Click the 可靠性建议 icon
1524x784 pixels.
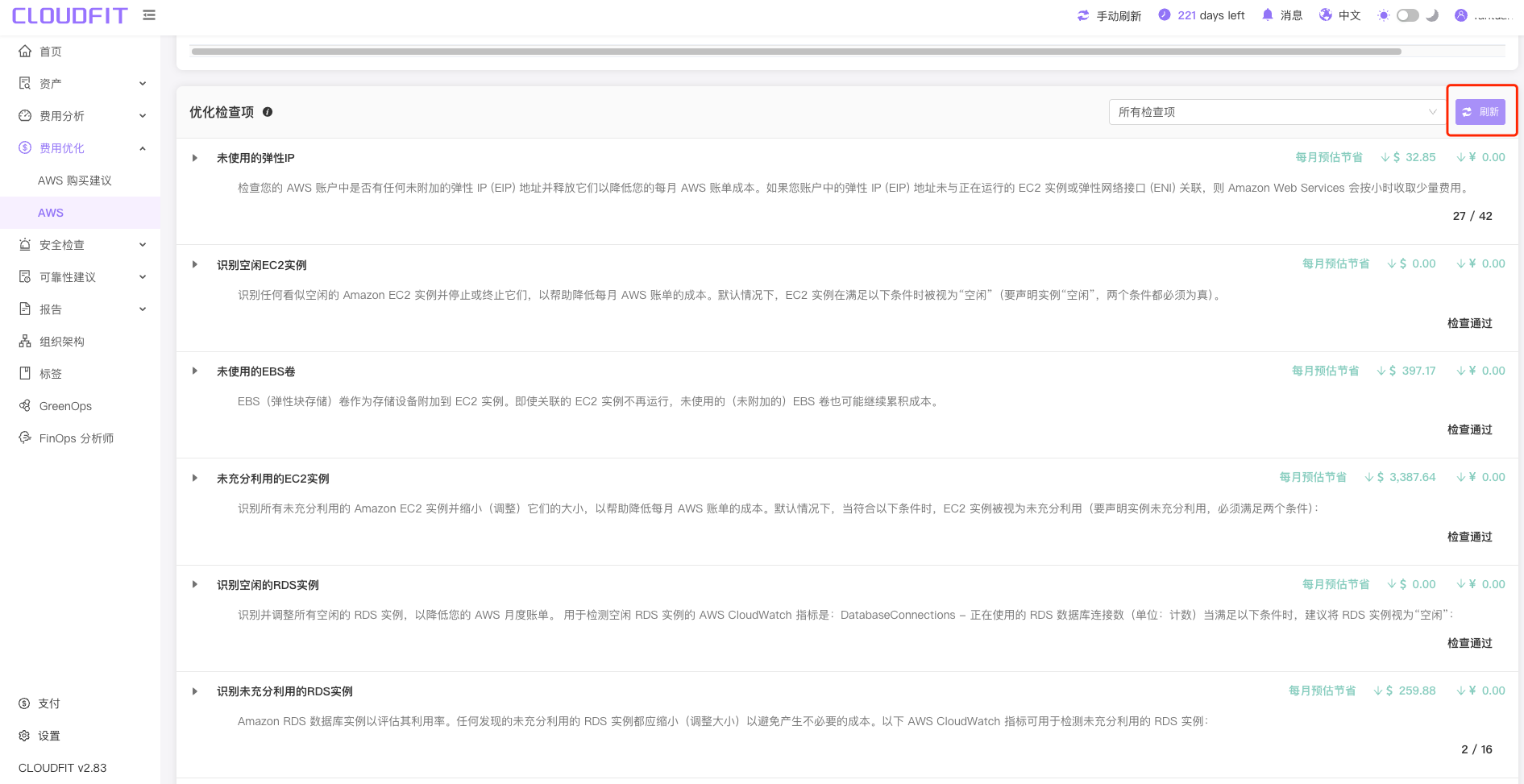[25, 277]
